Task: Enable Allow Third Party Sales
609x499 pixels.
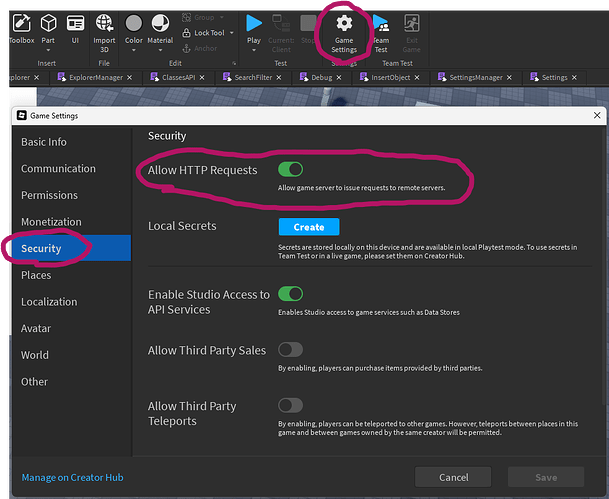Action: tap(291, 349)
